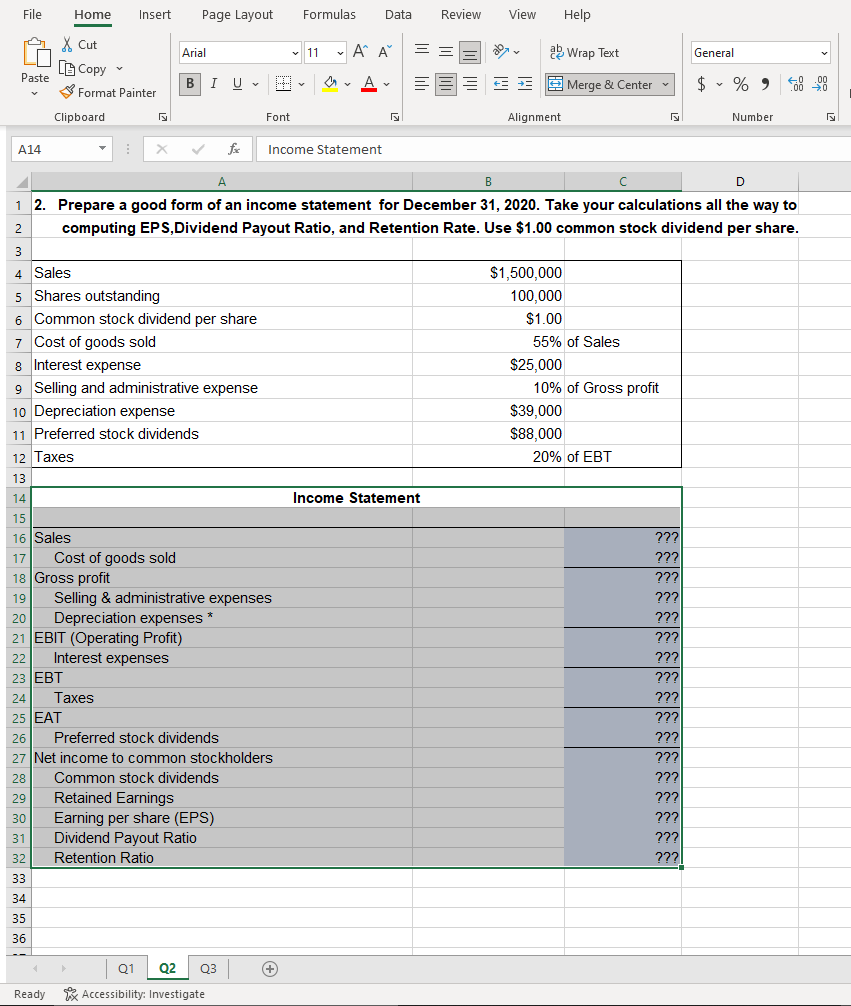Cut the selection with the scissors icon
Image resolution: width=851 pixels, height=1006 pixels.
[67, 44]
